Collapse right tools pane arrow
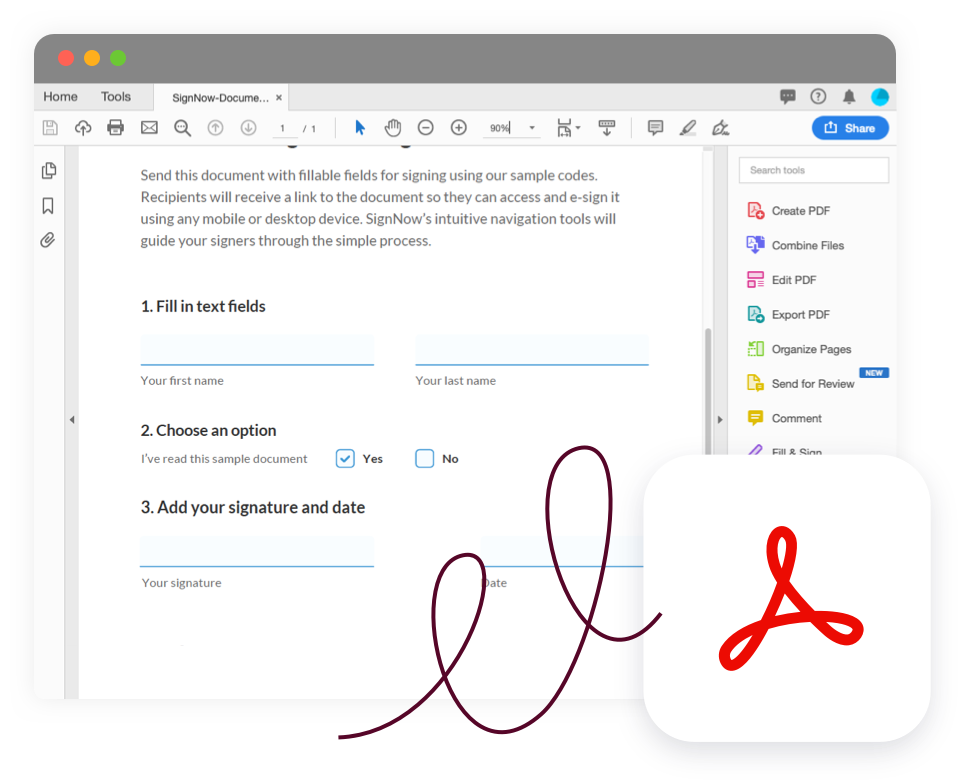Image resolution: width=962 pixels, height=784 pixels. [720, 420]
